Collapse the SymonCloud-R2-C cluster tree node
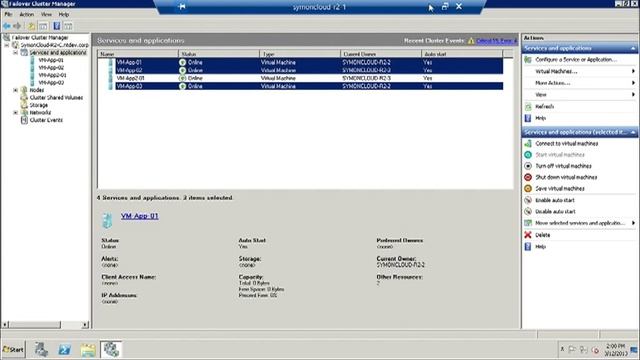Image resolution: width=640 pixels, height=360 pixels. (7, 45)
